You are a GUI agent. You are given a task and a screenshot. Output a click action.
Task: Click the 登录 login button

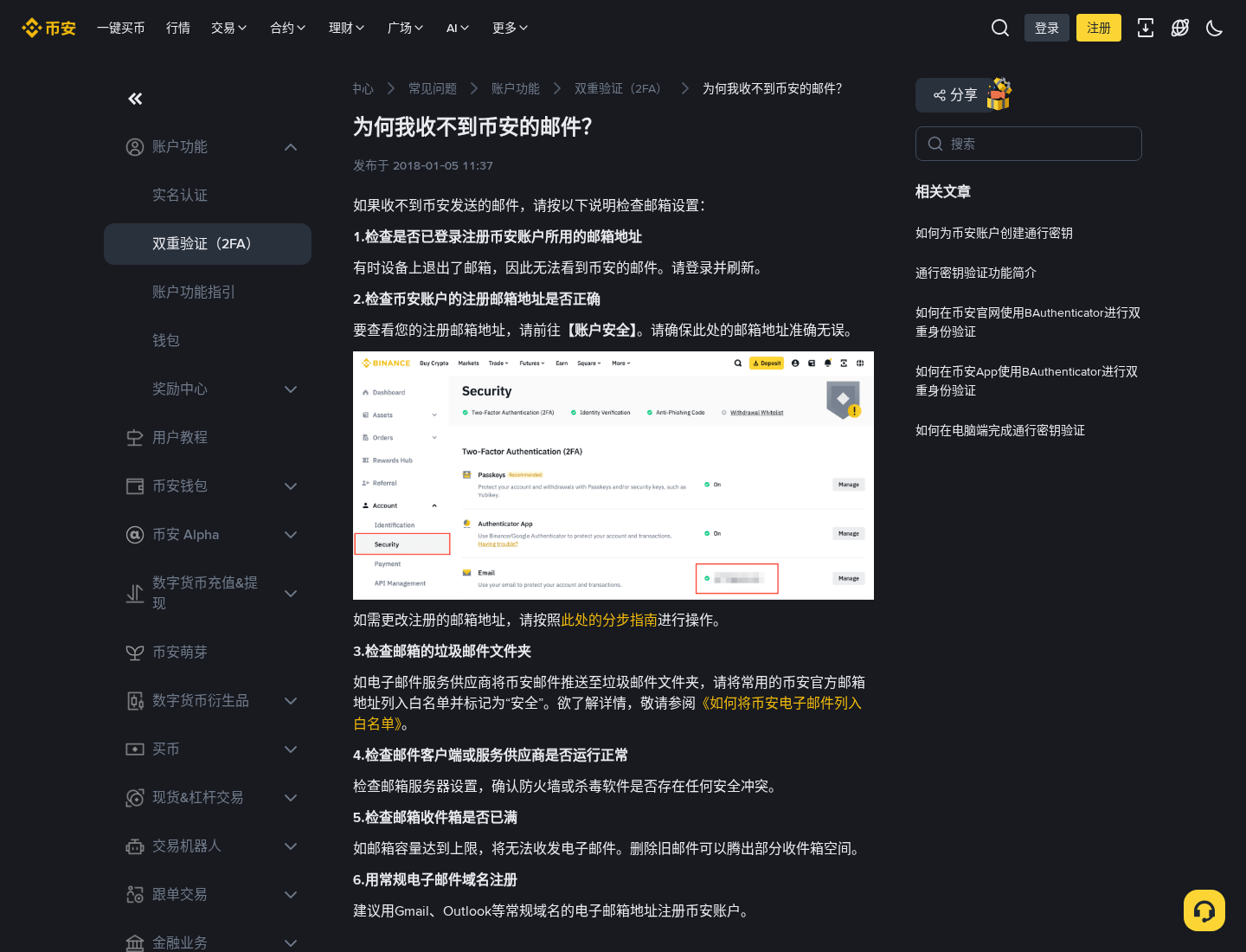pos(1047,28)
